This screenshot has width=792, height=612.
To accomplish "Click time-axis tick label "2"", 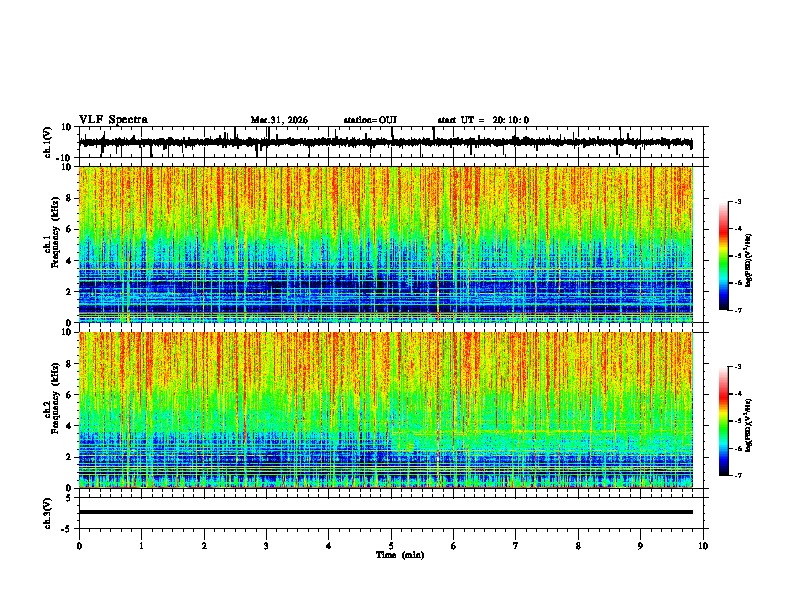I will [x=204, y=546].
